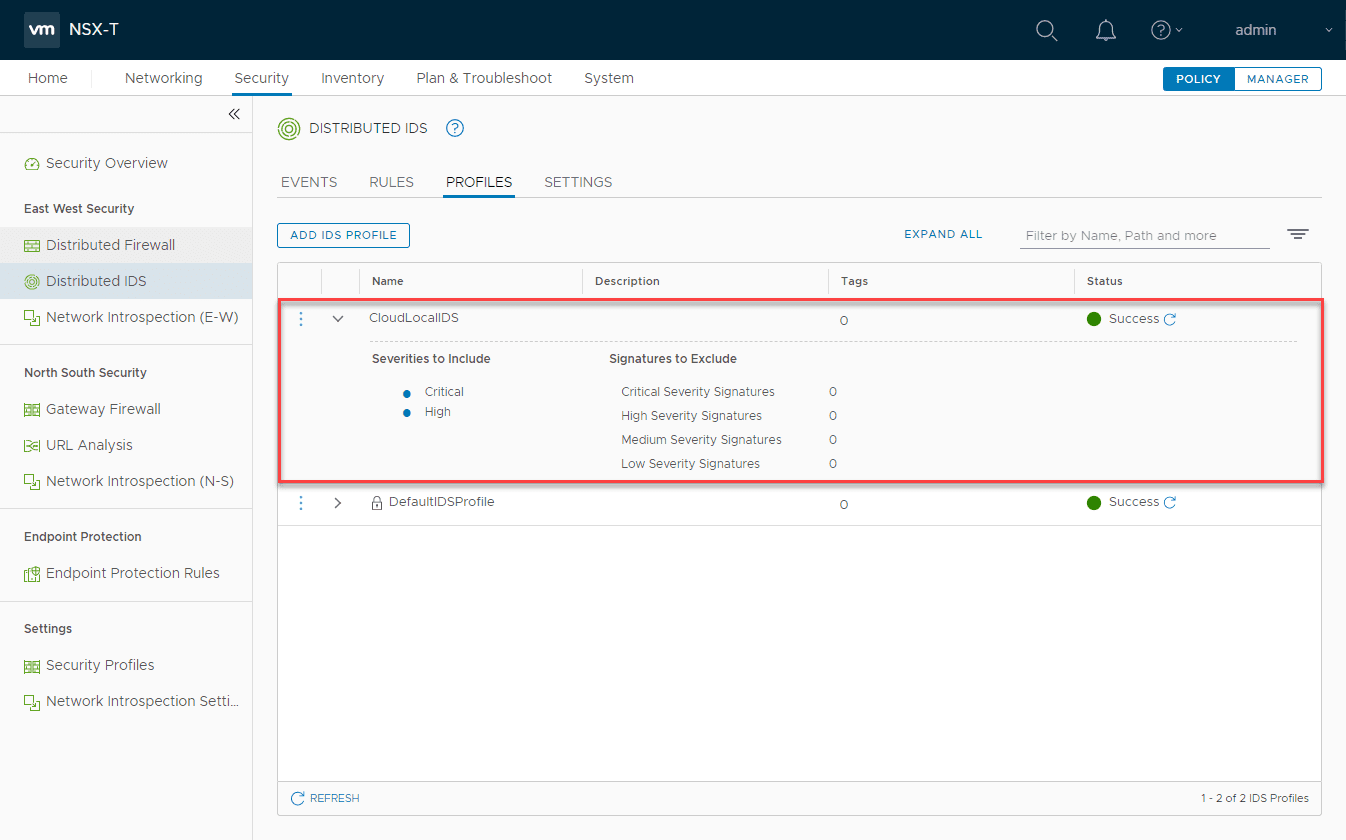Open the admin user dropdown
This screenshot has height=840, width=1346.
1284,30
